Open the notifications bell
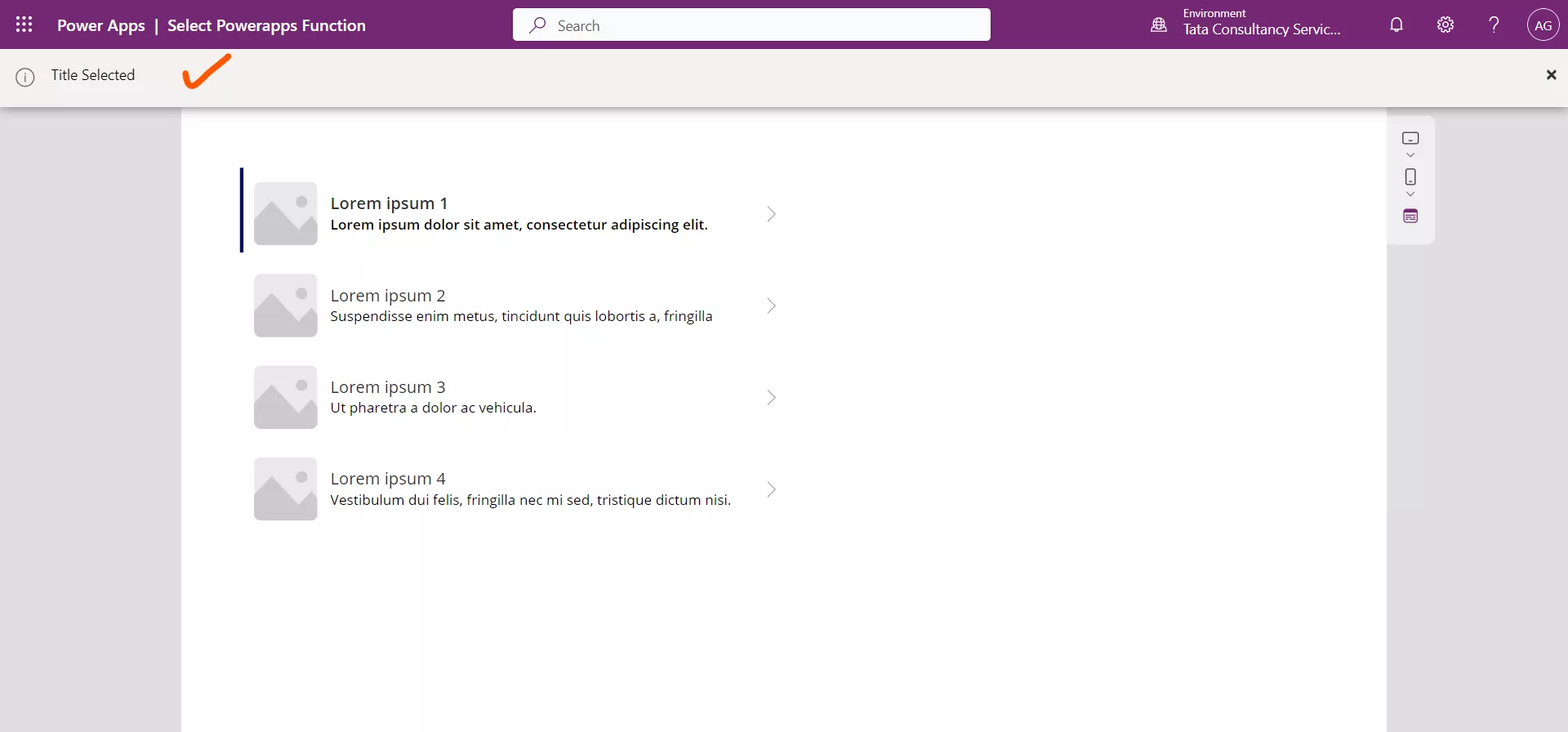 pyautogui.click(x=1396, y=25)
